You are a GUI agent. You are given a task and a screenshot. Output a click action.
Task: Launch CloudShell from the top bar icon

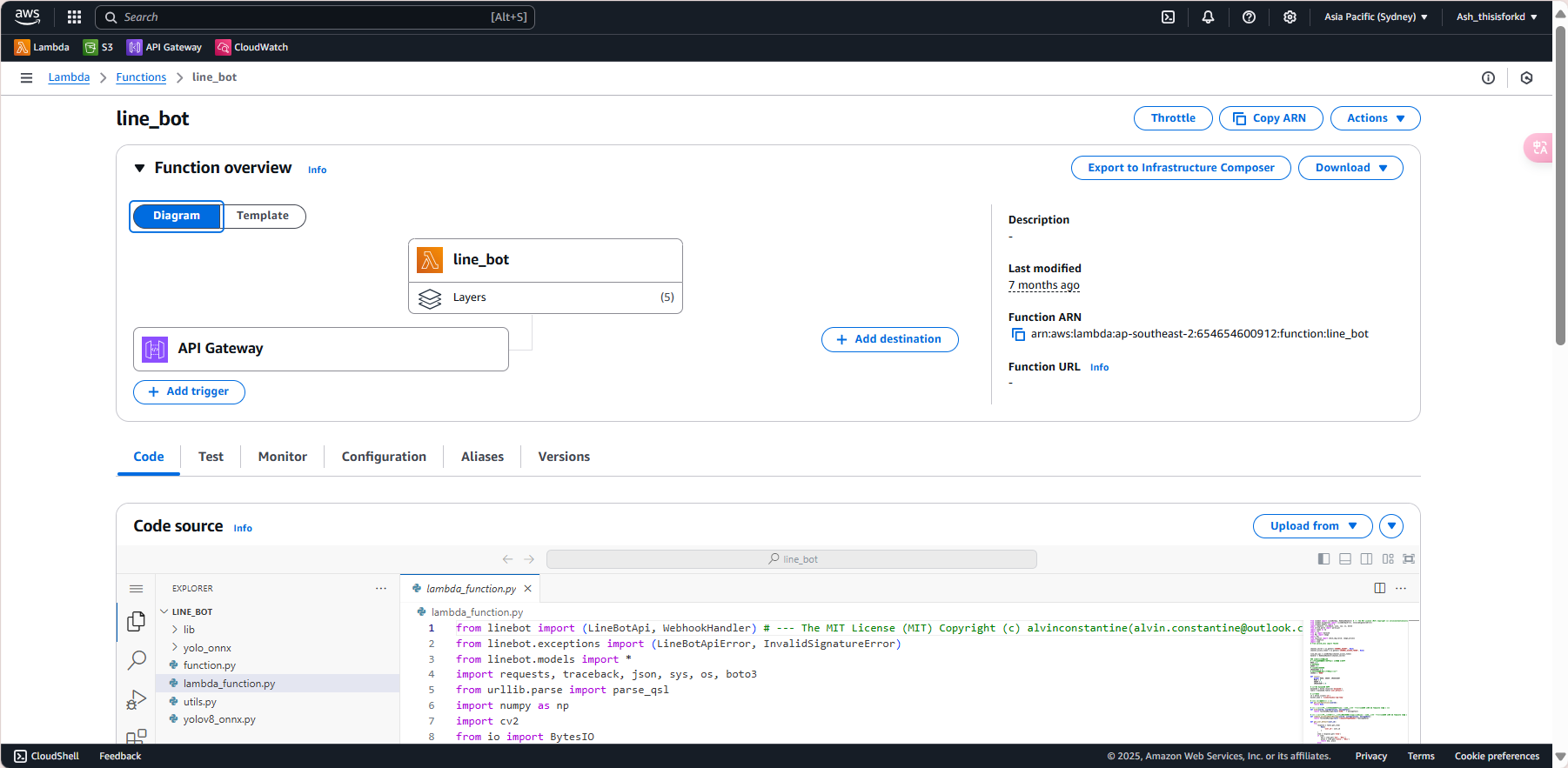[x=1168, y=17]
